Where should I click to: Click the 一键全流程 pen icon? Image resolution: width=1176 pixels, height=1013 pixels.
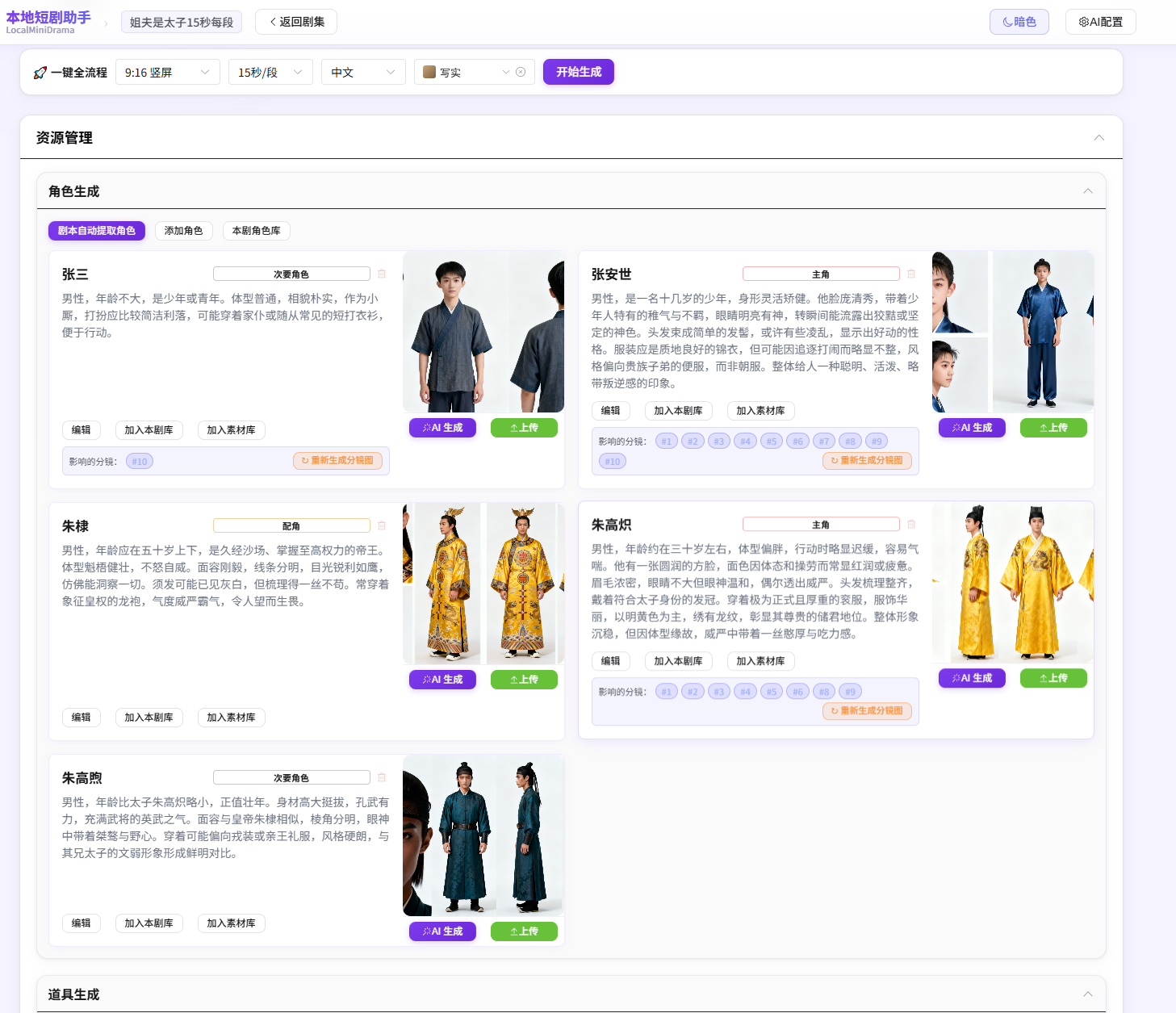[x=39, y=72]
